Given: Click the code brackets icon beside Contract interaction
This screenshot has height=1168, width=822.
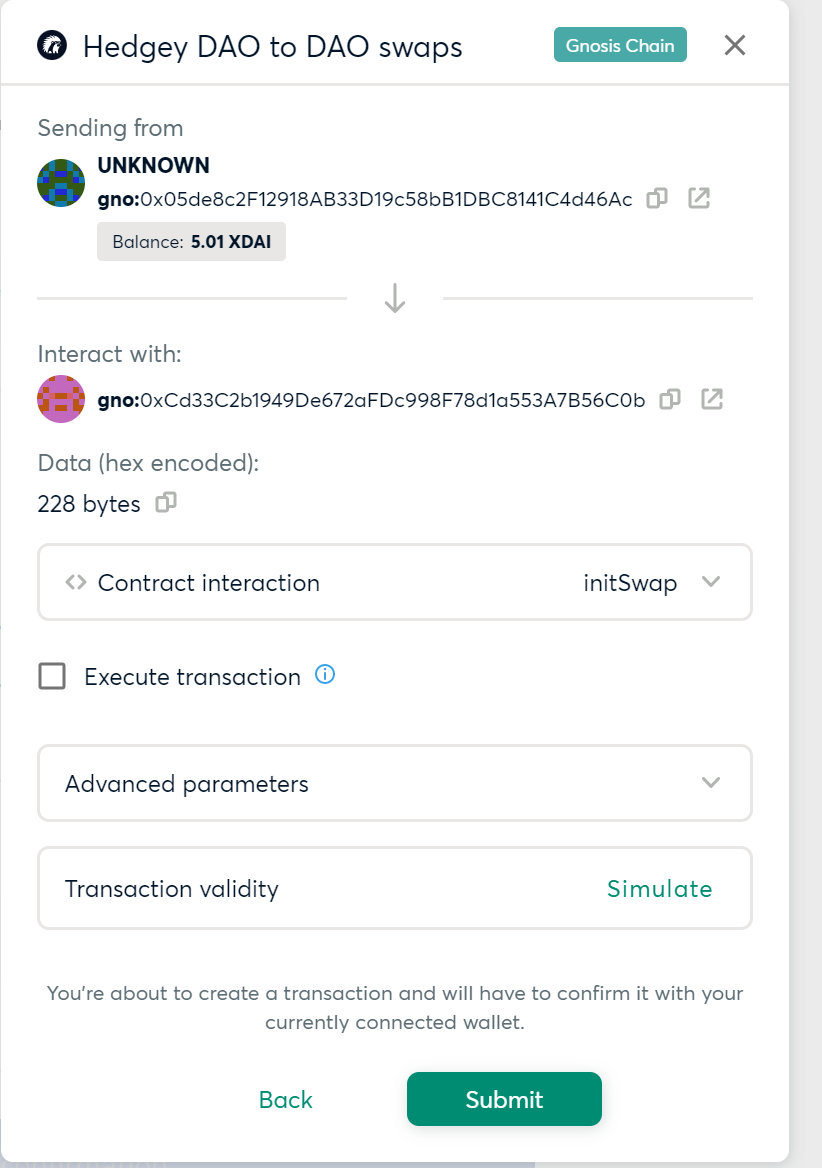Looking at the screenshot, I should pyautogui.click(x=76, y=582).
